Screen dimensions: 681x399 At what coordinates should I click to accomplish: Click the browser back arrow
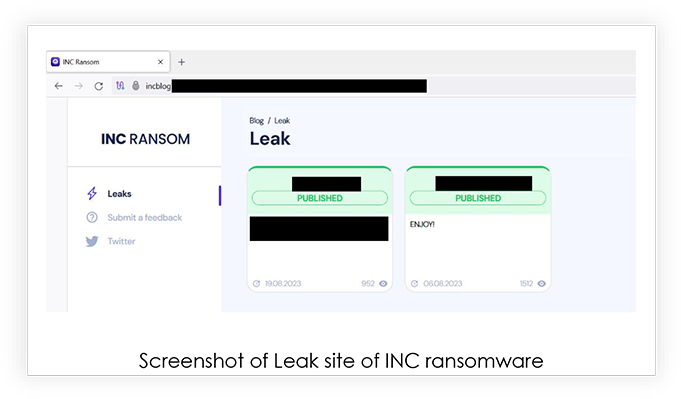click(59, 86)
